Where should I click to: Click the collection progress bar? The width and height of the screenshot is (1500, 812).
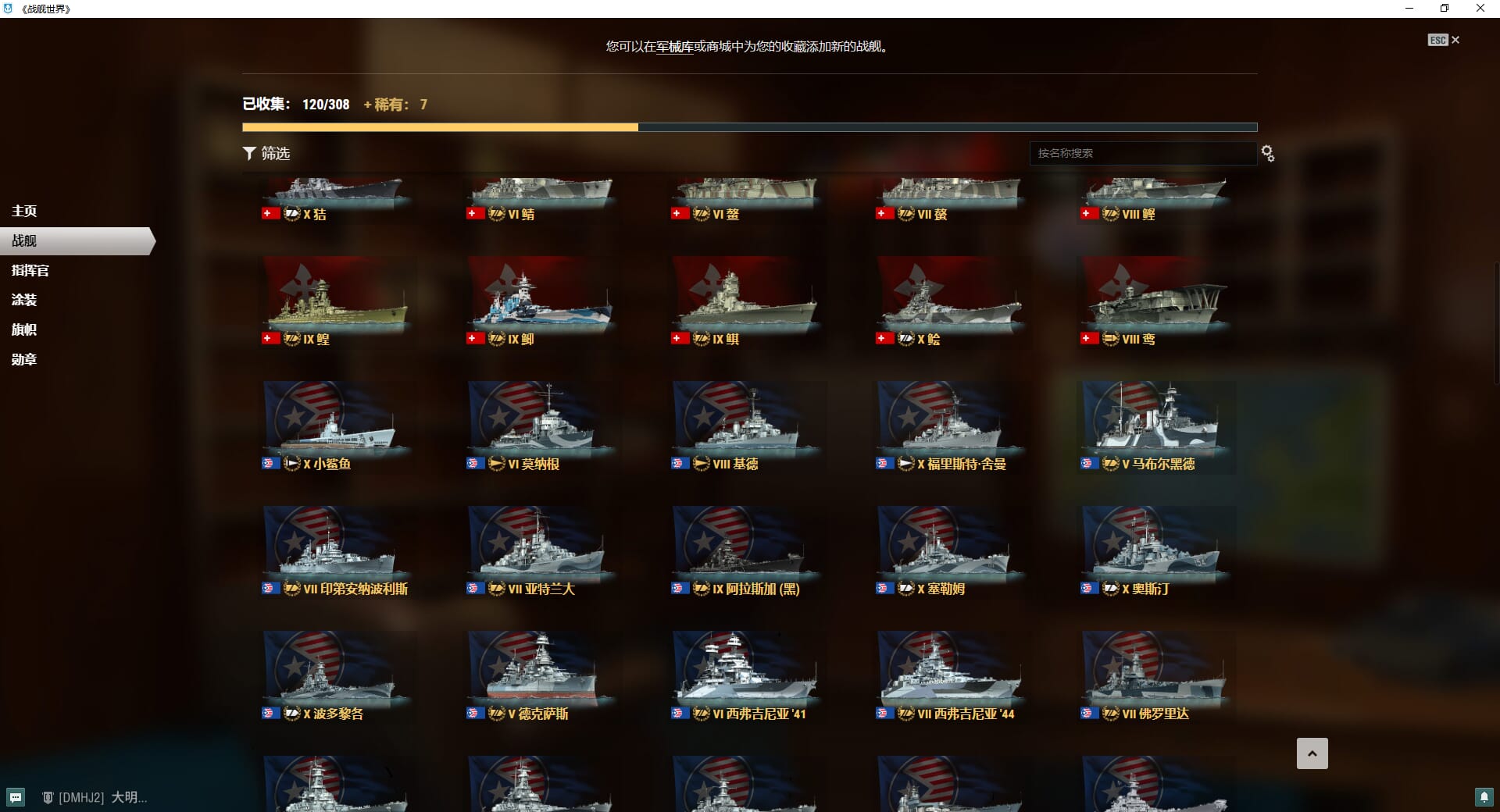pos(750,127)
